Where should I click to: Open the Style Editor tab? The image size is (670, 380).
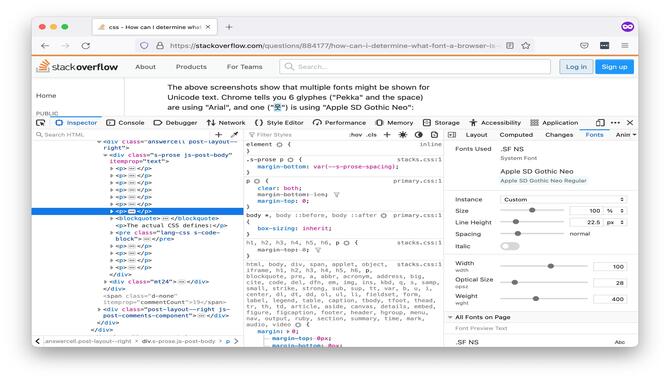point(279,123)
